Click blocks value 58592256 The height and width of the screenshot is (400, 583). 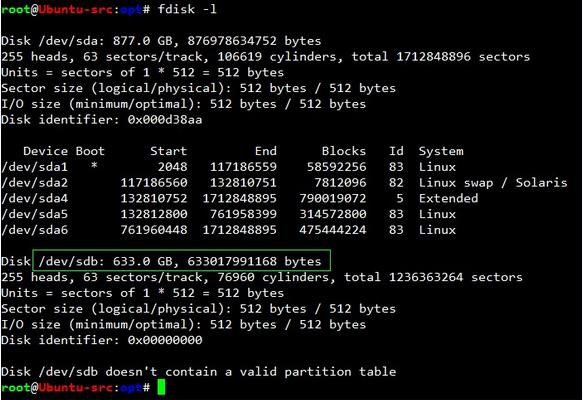tap(336, 167)
